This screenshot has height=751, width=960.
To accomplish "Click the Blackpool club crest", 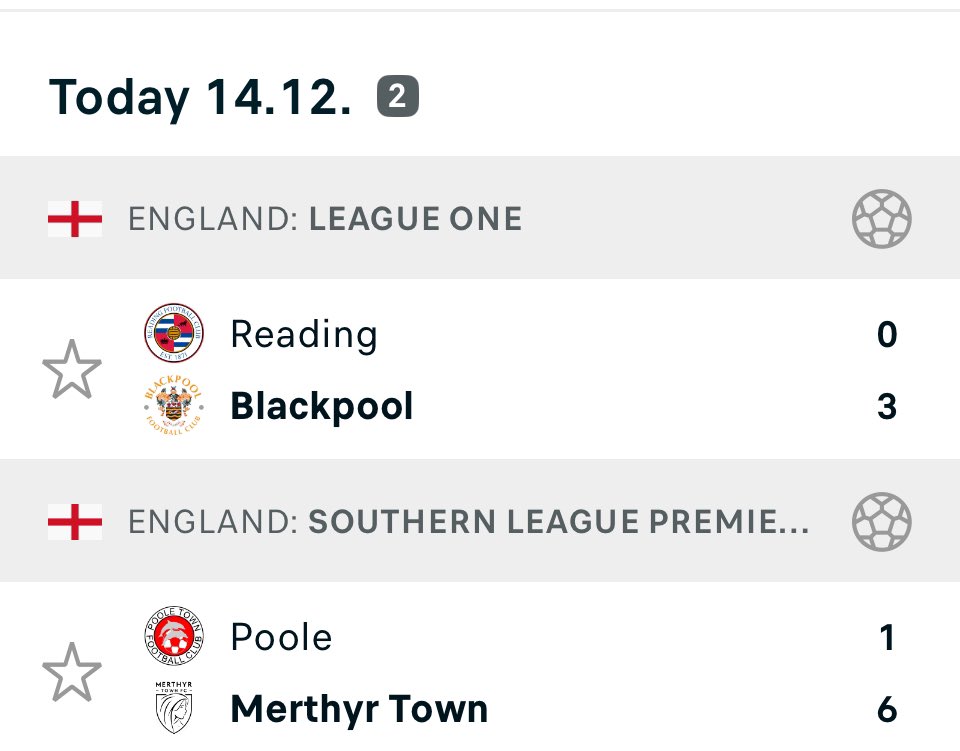I will [174, 406].
